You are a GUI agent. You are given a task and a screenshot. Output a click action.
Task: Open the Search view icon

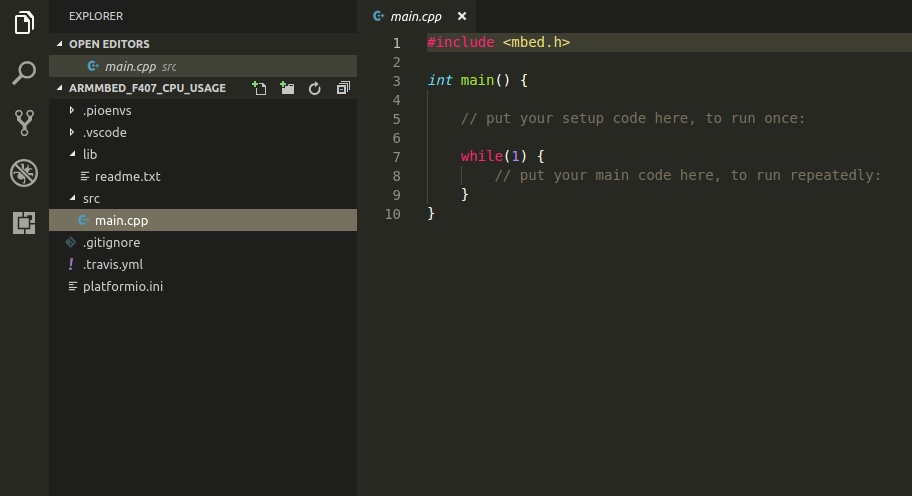point(24,73)
